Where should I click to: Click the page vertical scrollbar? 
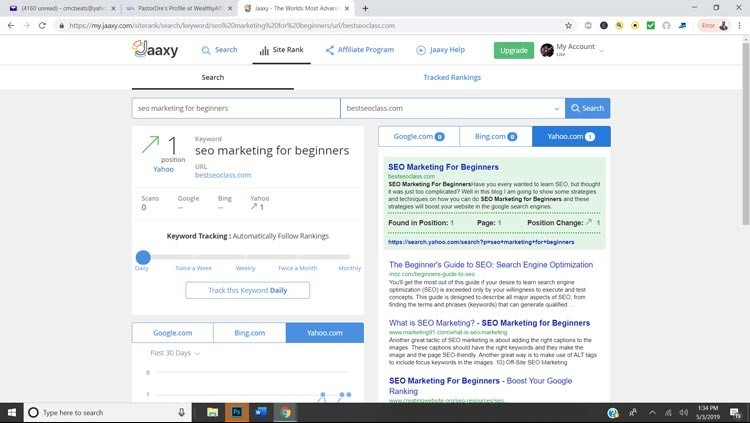pyautogui.click(x=746, y=134)
